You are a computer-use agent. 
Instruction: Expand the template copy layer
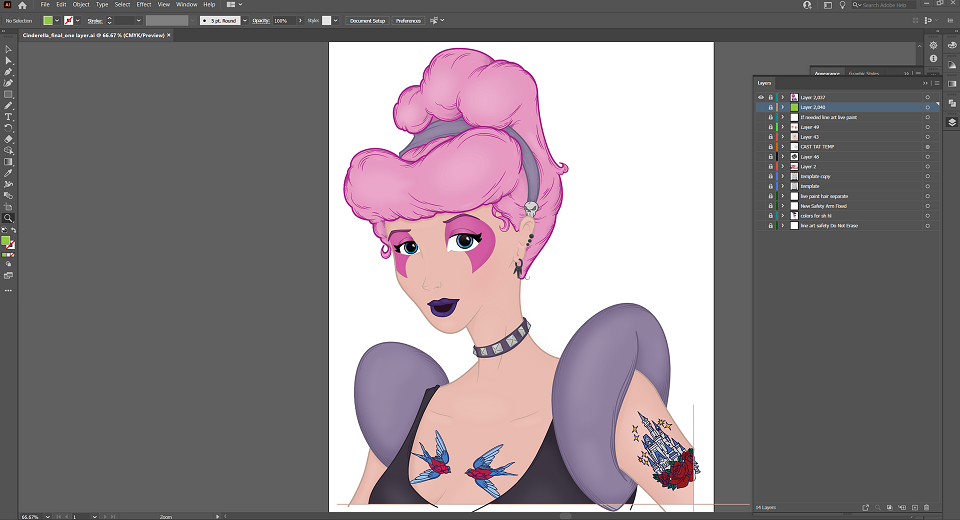pos(782,176)
